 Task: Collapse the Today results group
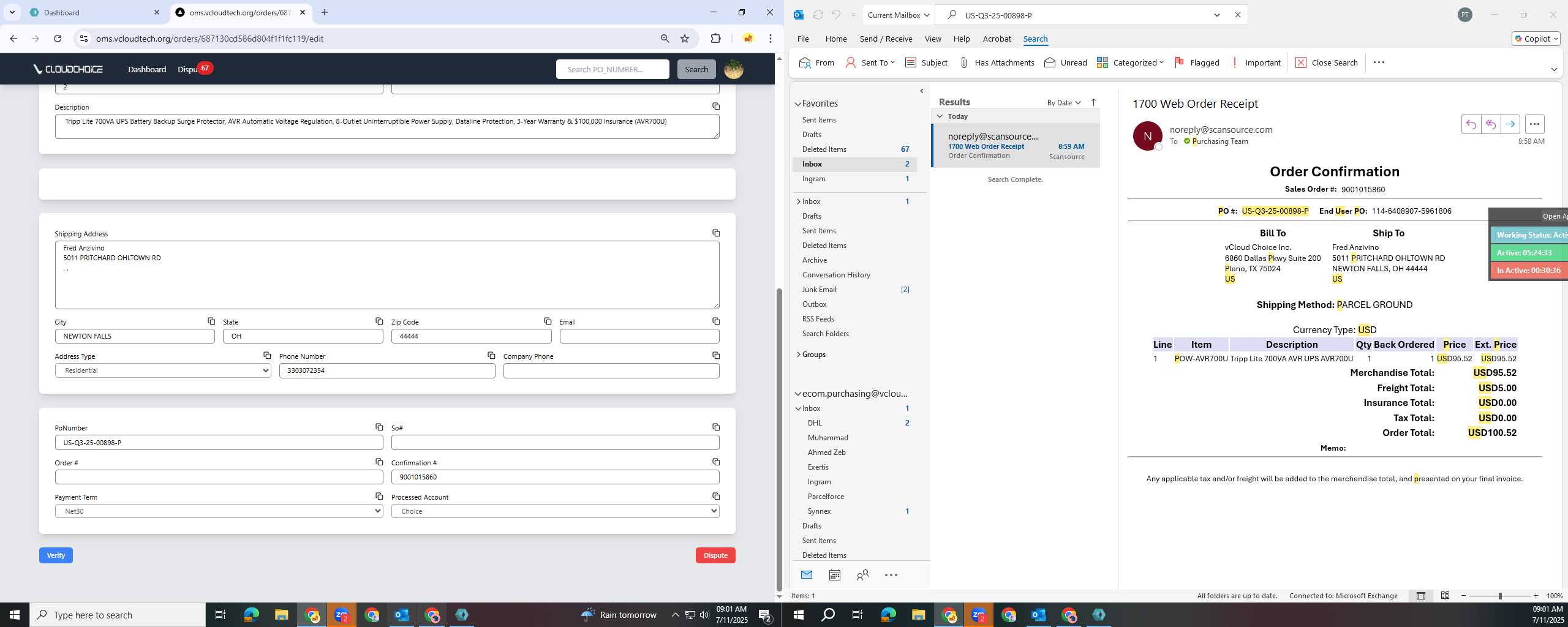940,116
